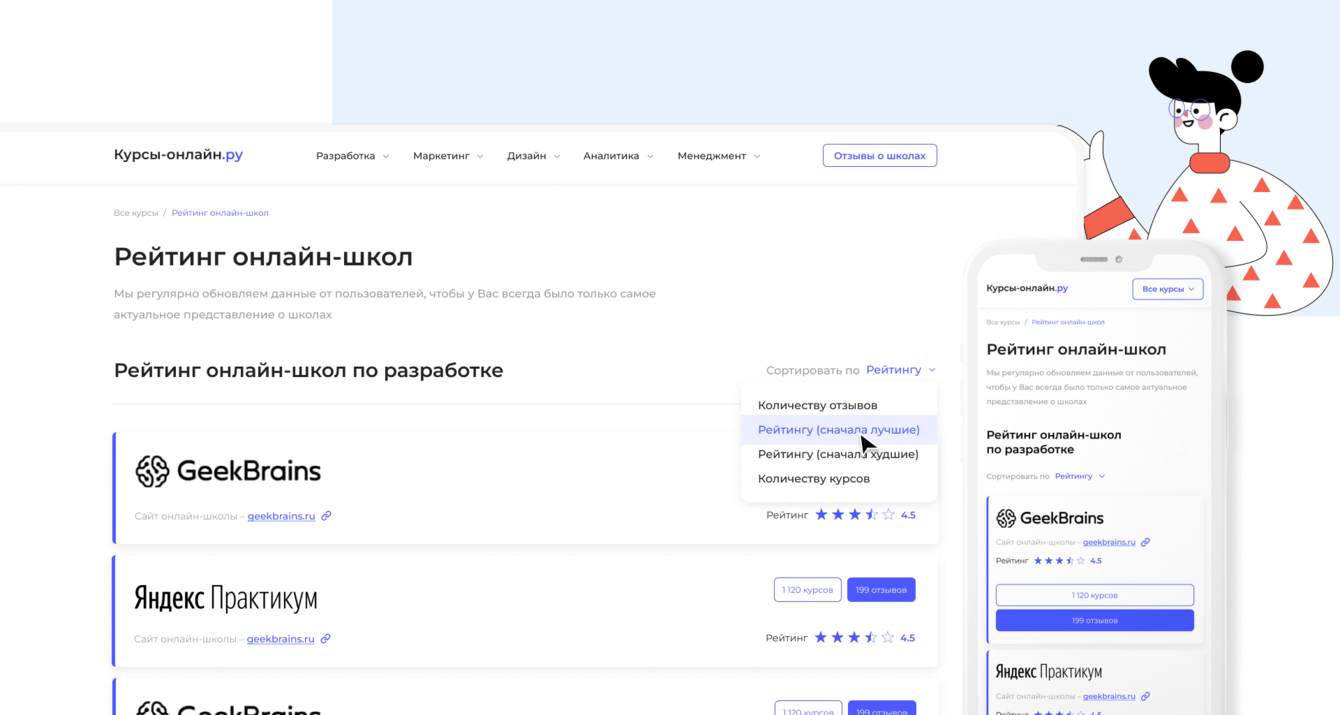Choose Рейтингу (сначала лучшие) option
Viewport: 1340px width, 715px height.
(838, 430)
